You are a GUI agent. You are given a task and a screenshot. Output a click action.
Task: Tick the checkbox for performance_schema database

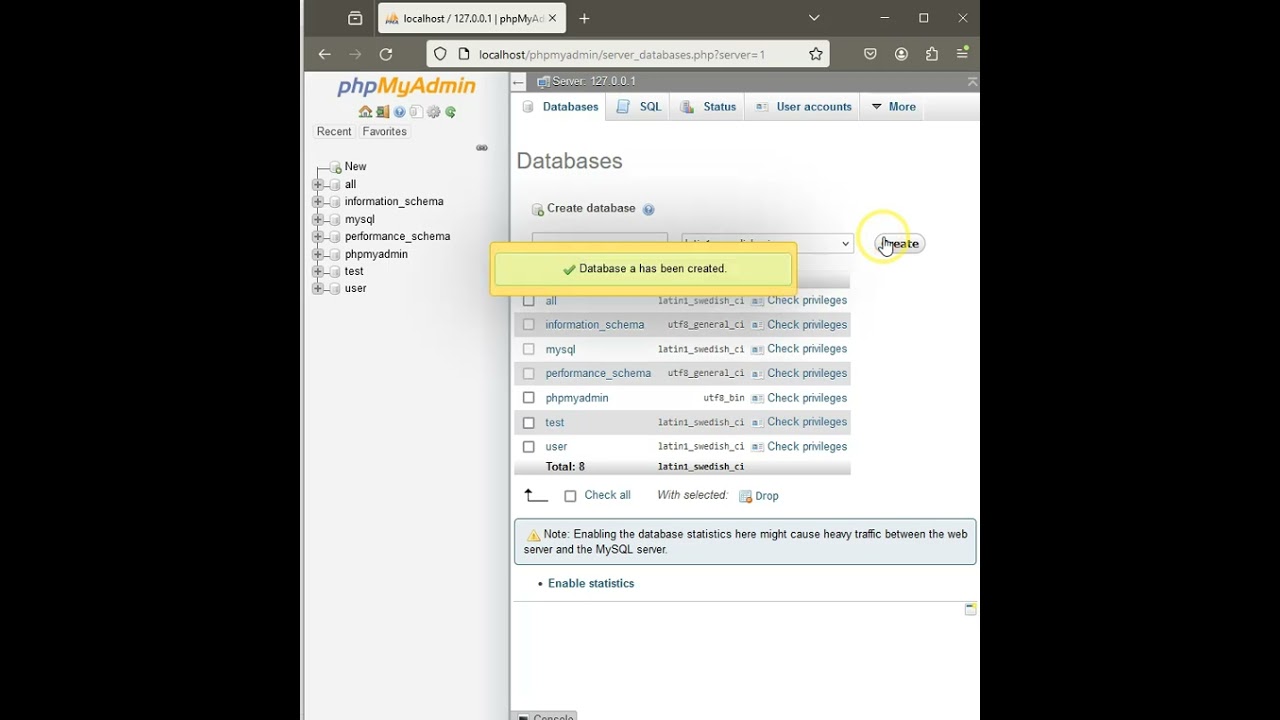[x=529, y=373]
